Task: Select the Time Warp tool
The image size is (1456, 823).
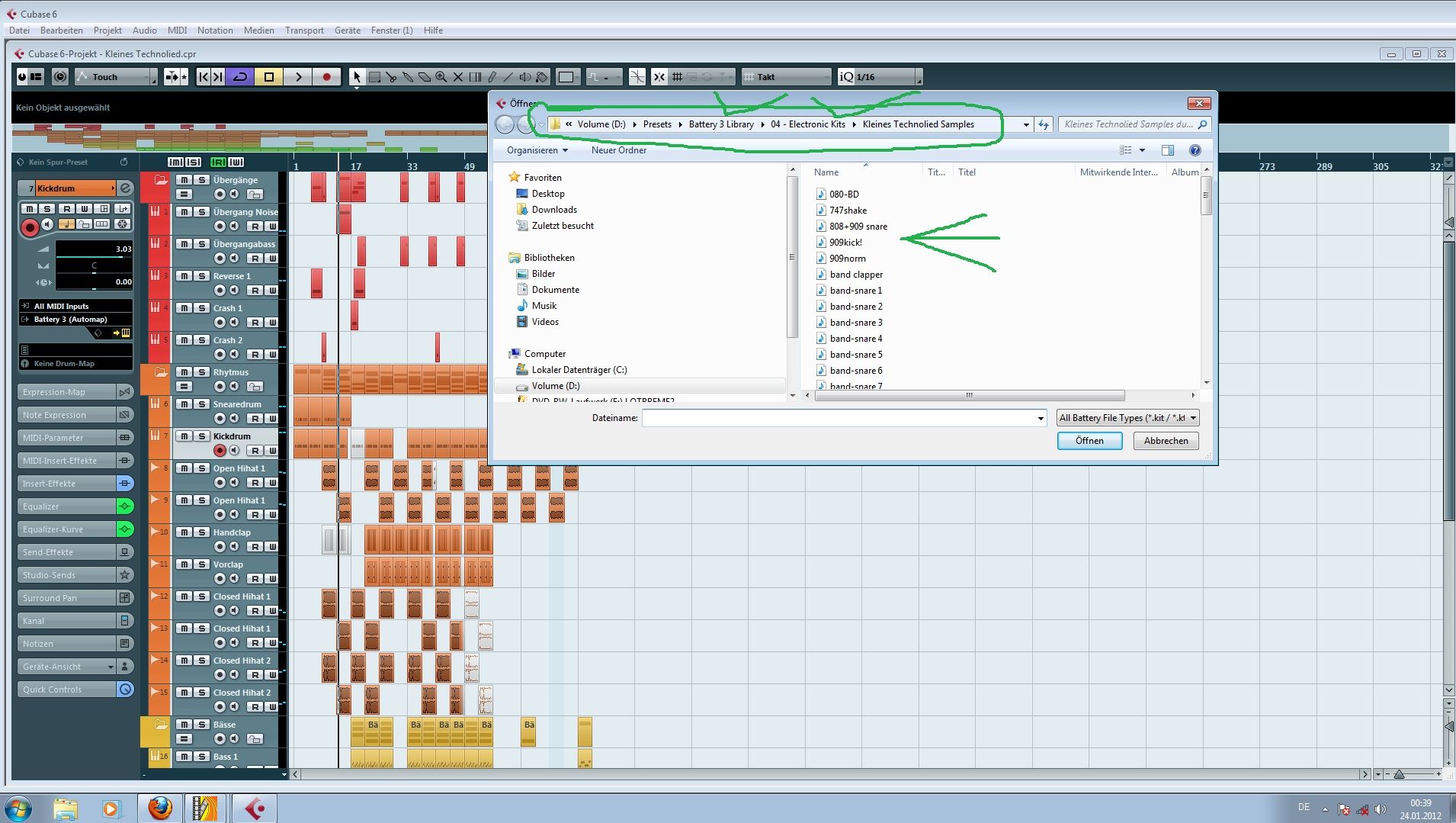Action: (x=475, y=77)
